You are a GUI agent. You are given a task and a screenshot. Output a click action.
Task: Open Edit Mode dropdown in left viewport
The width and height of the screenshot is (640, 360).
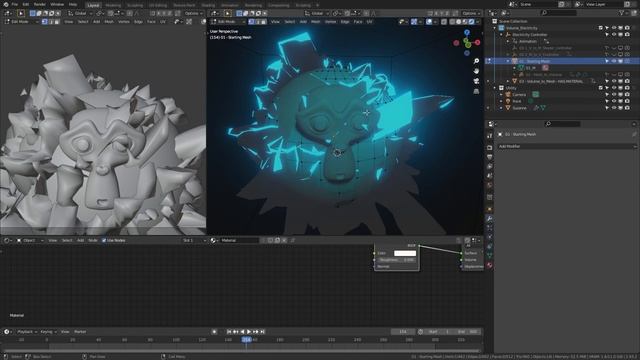[21, 22]
